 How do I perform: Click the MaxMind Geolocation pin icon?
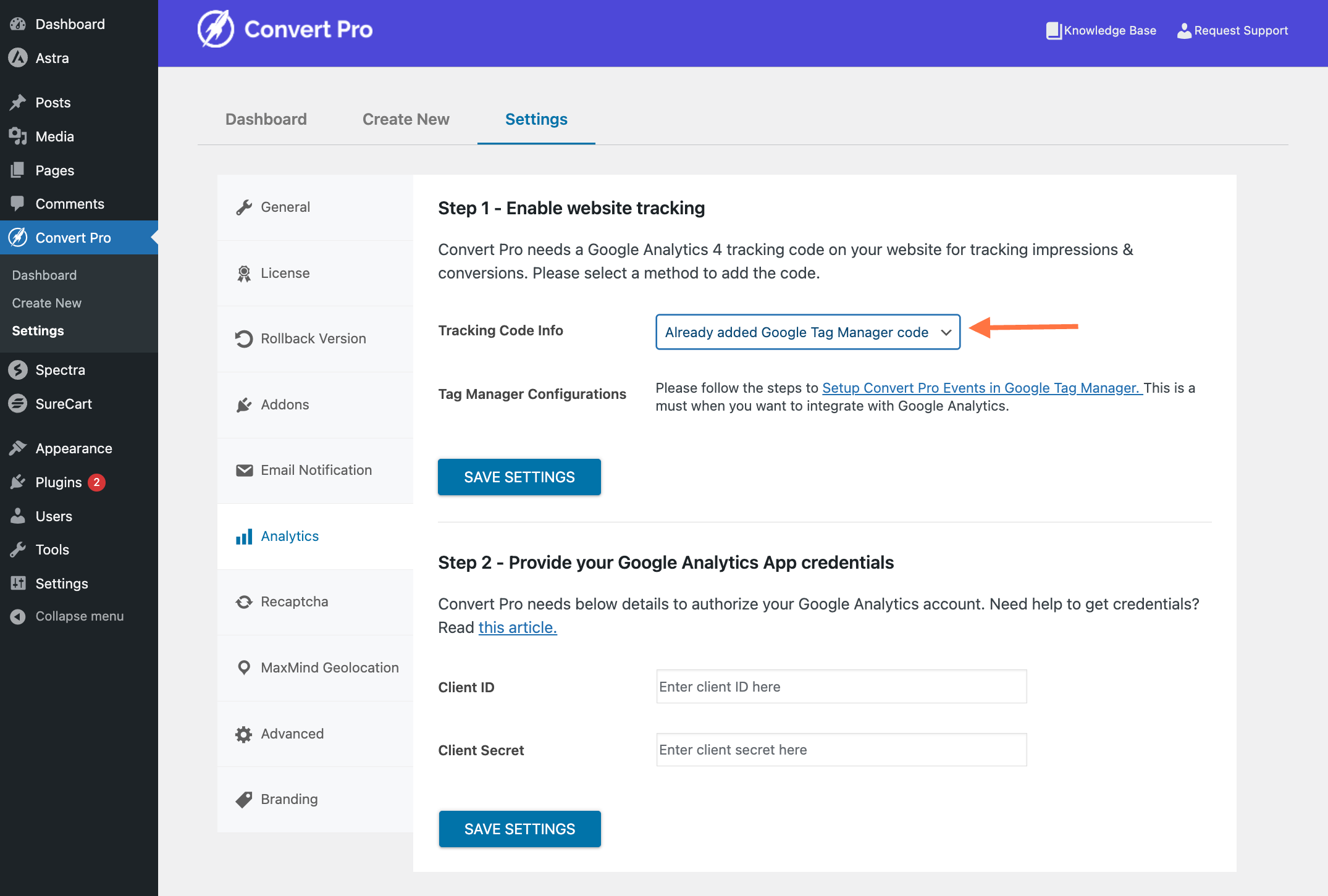[x=244, y=668]
